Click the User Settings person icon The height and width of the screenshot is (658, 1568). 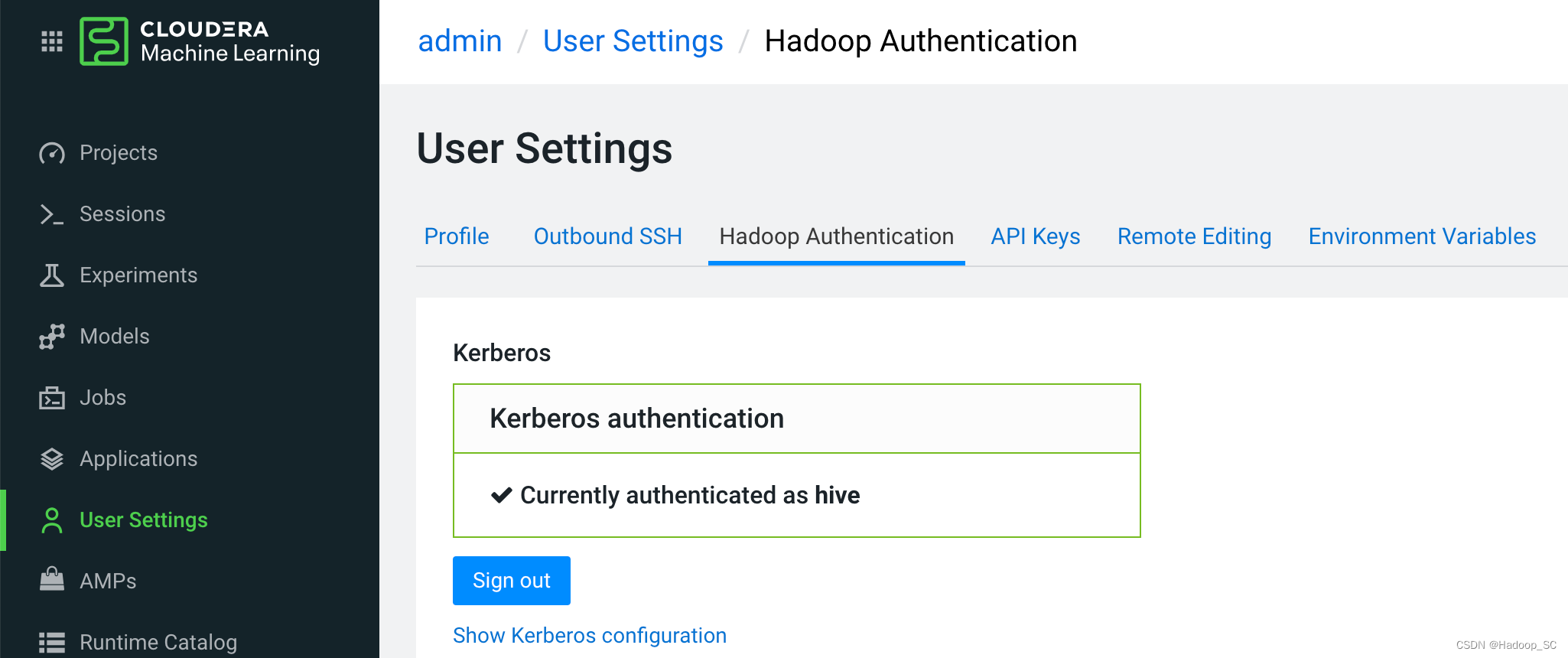click(52, 520)
